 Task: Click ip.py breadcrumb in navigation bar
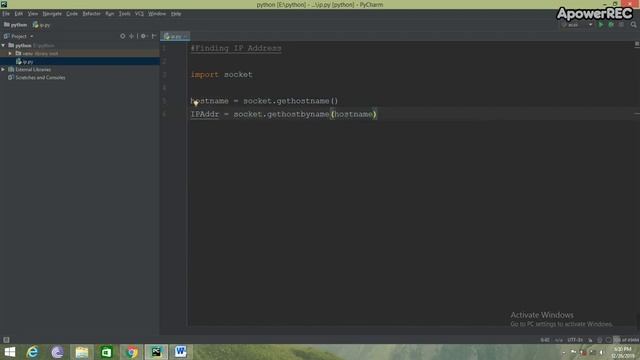[41, 25]
